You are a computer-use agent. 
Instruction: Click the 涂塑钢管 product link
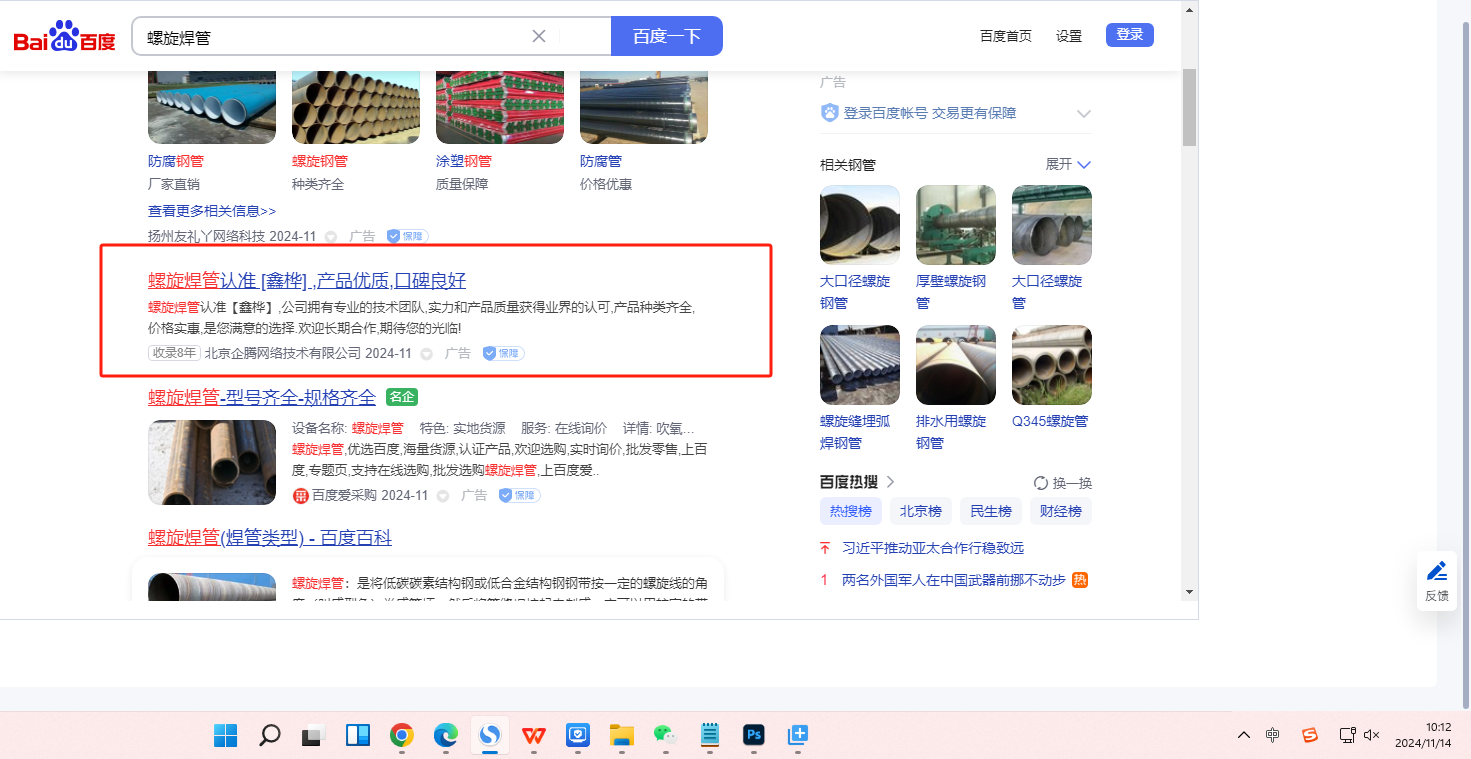[x=464, y=161]
